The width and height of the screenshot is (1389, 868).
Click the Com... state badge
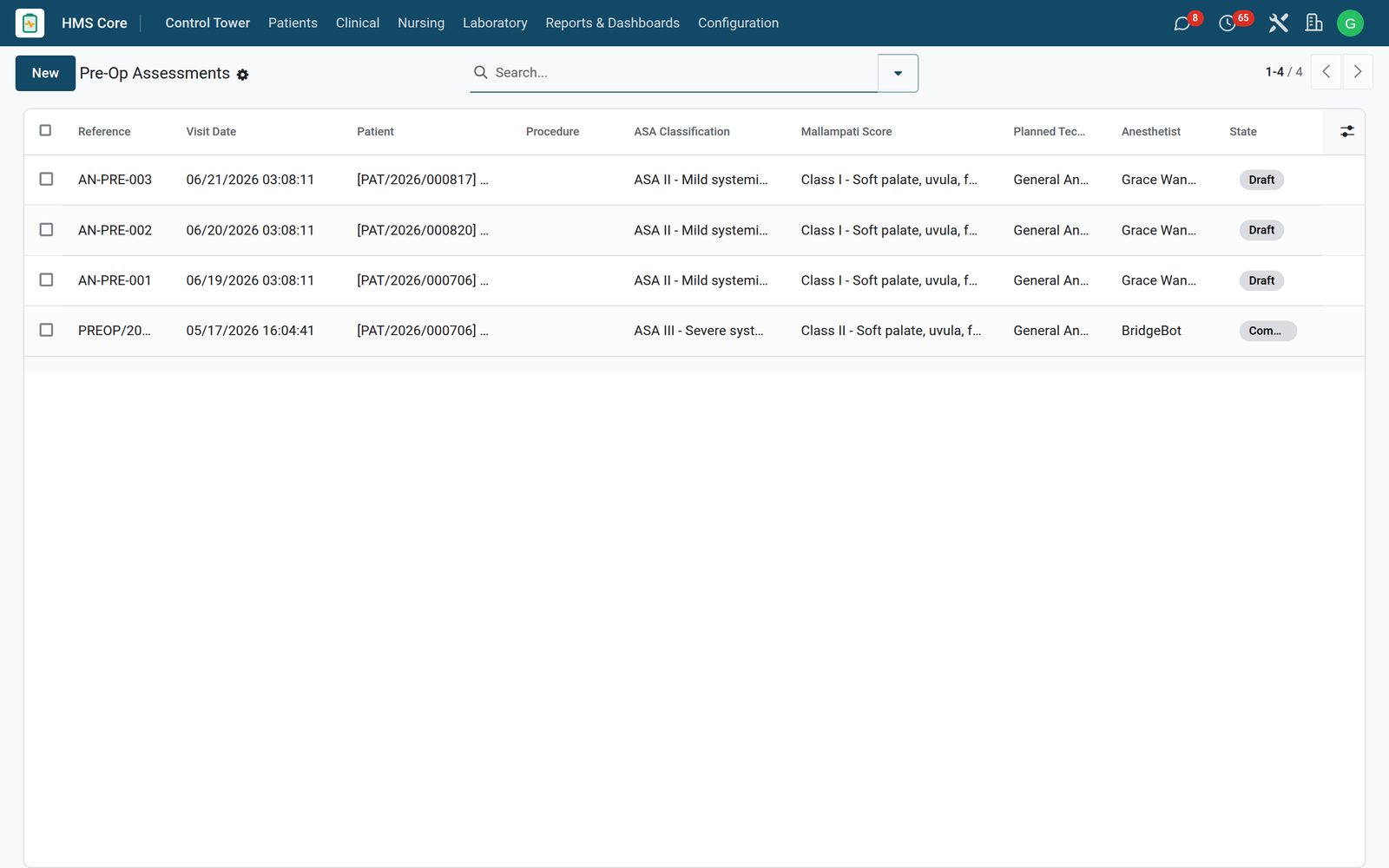[1267, 331]
